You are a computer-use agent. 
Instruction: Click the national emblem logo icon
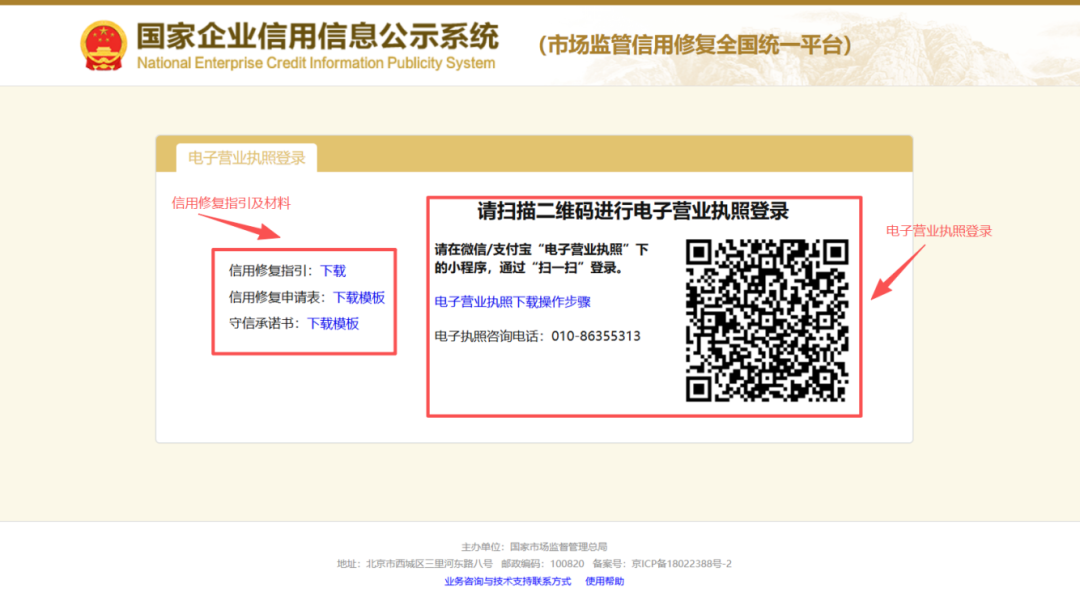pos(103,45)
